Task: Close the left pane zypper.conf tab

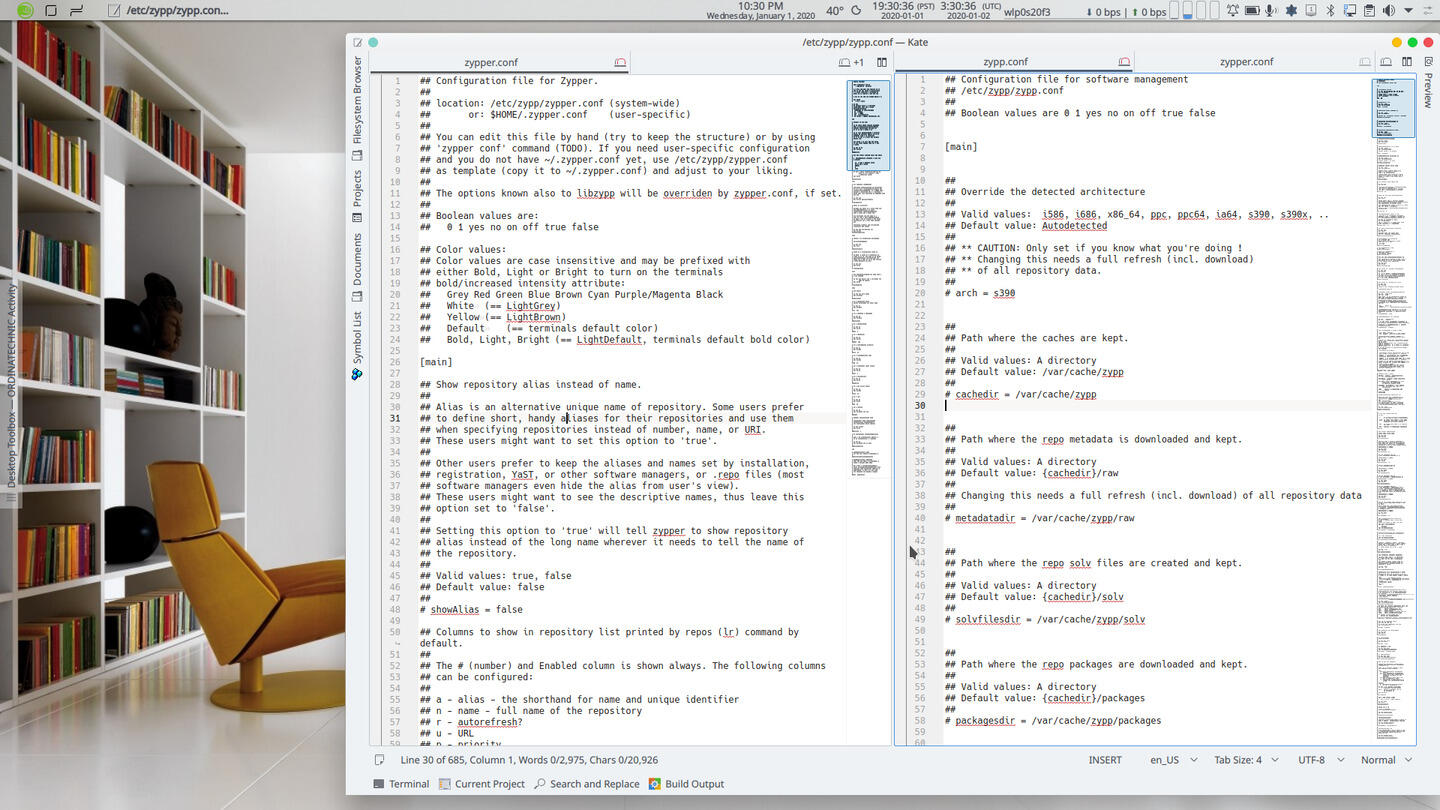Action: [620, 62]
